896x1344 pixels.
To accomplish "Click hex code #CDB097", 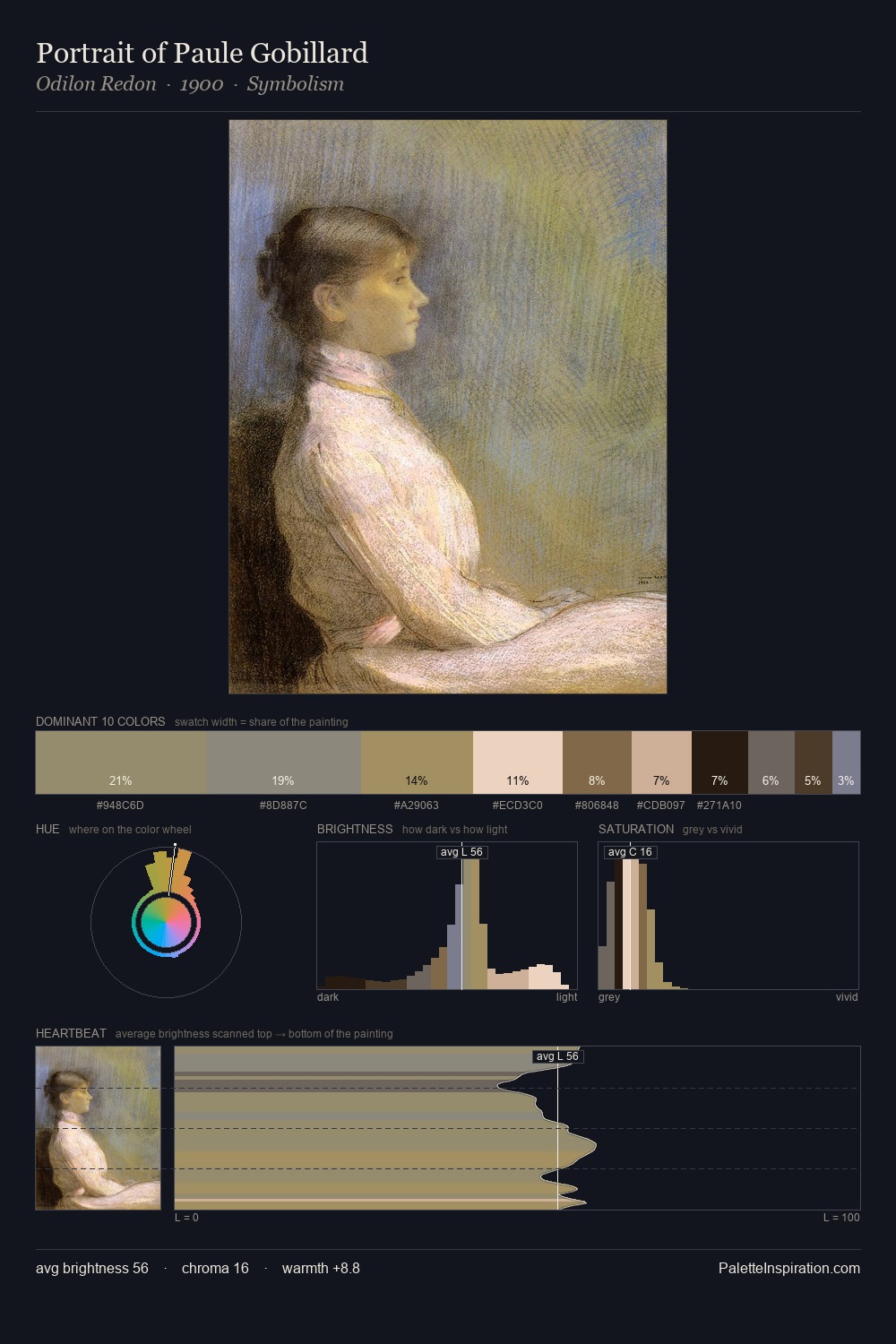I will [661, 806].
